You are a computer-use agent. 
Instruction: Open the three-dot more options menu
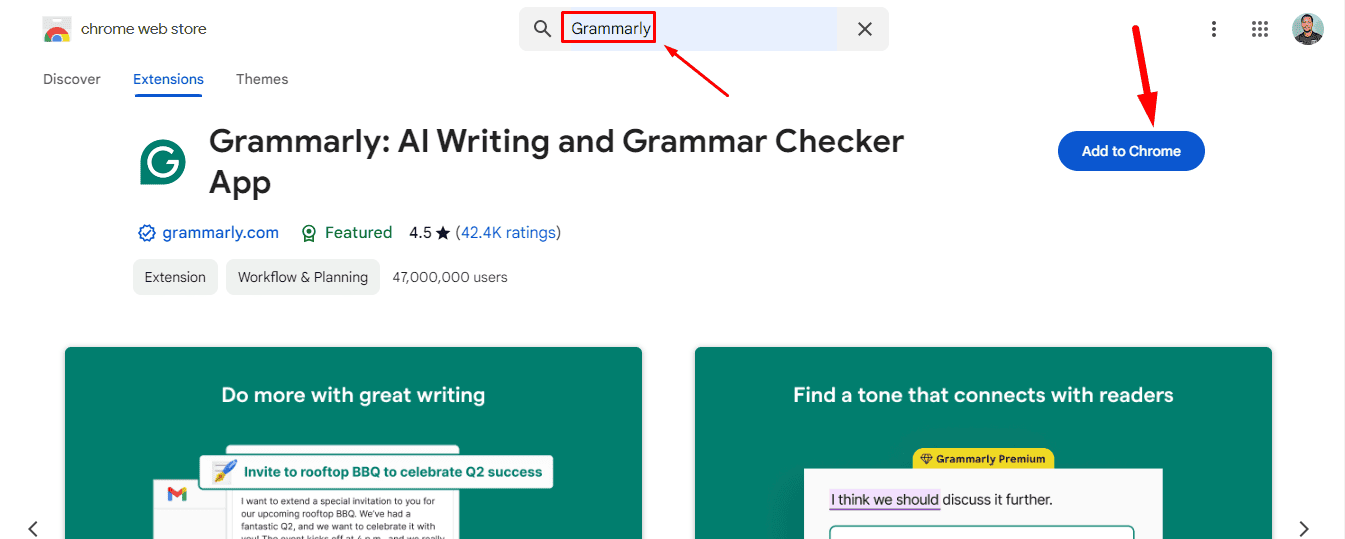click(1214, 29)
